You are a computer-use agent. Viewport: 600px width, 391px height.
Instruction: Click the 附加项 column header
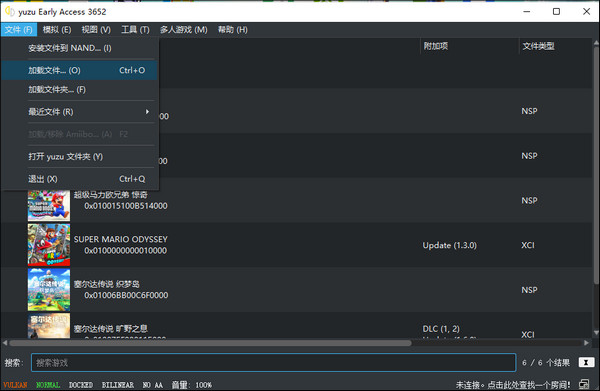[435, 46]
